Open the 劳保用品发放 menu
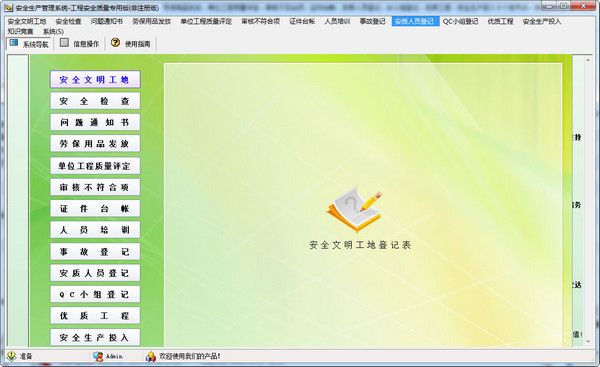The width and height of the screenshot is (600, 367). tap(152, 21)
